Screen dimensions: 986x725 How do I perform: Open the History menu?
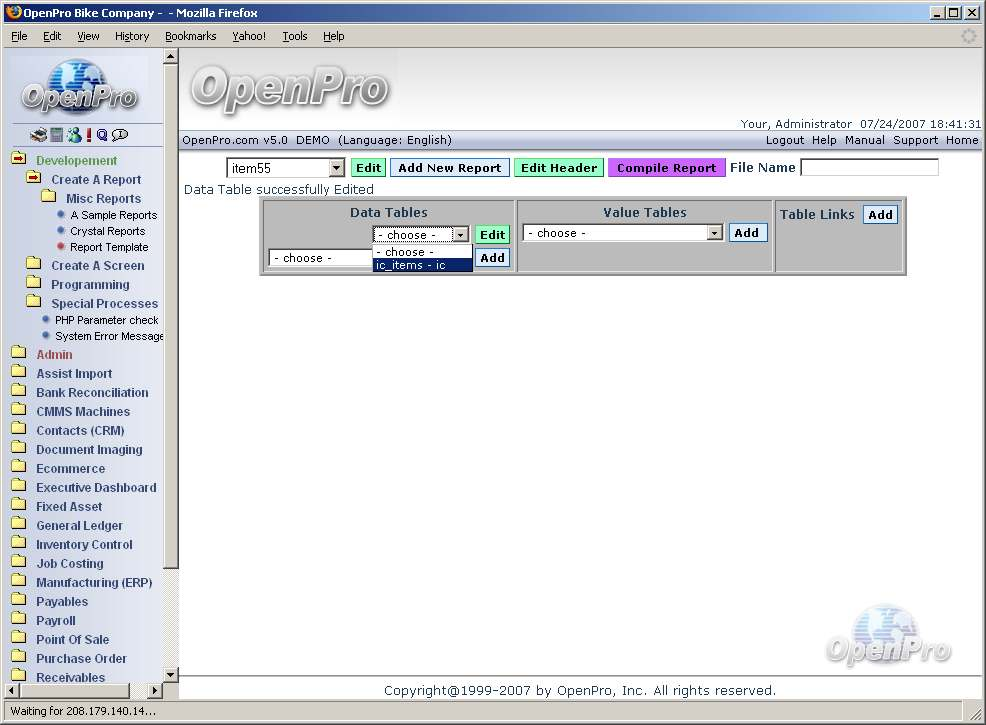(x=131, y=36)
